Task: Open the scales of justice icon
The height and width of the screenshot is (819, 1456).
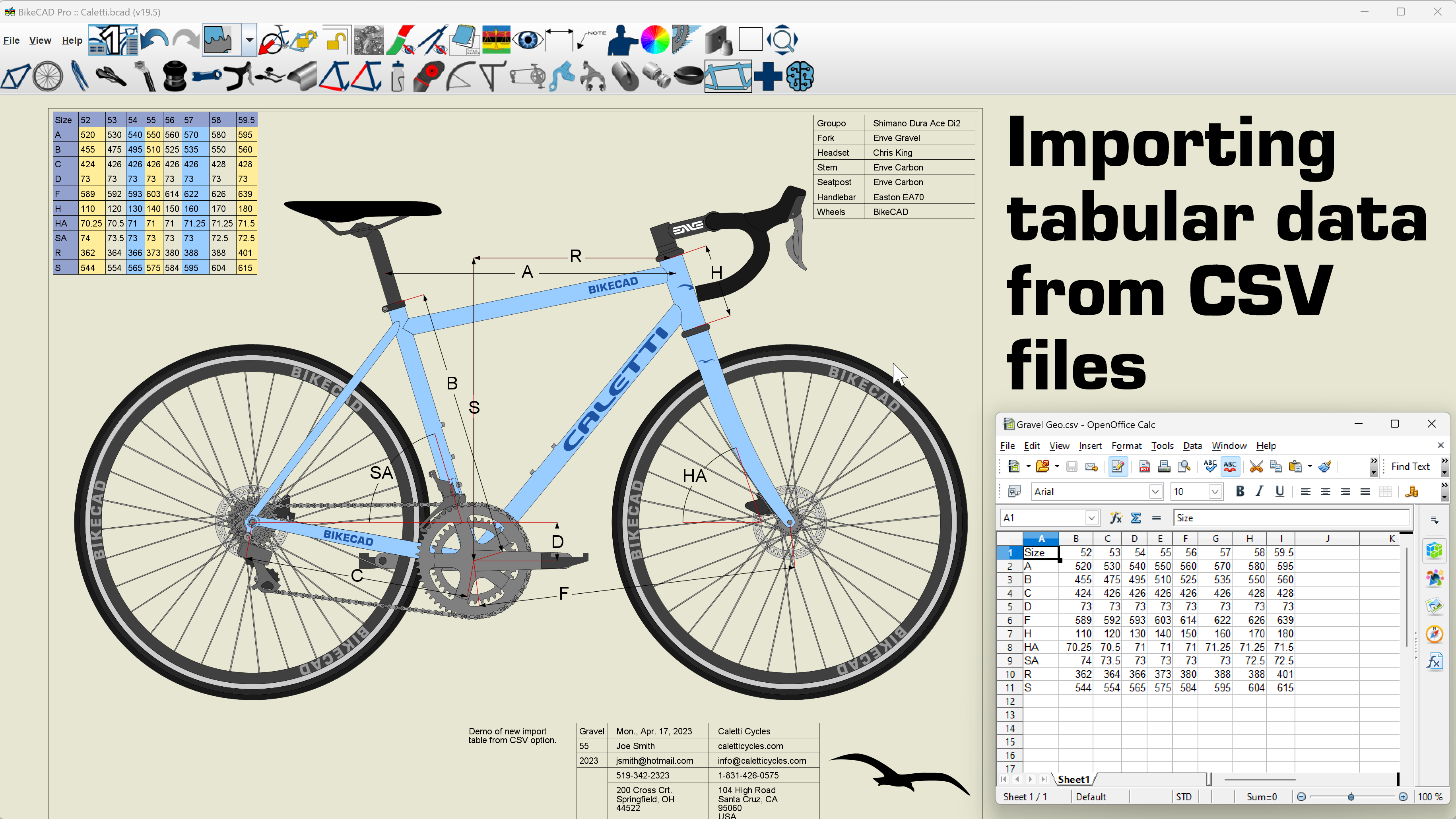Action: point(496,40)
